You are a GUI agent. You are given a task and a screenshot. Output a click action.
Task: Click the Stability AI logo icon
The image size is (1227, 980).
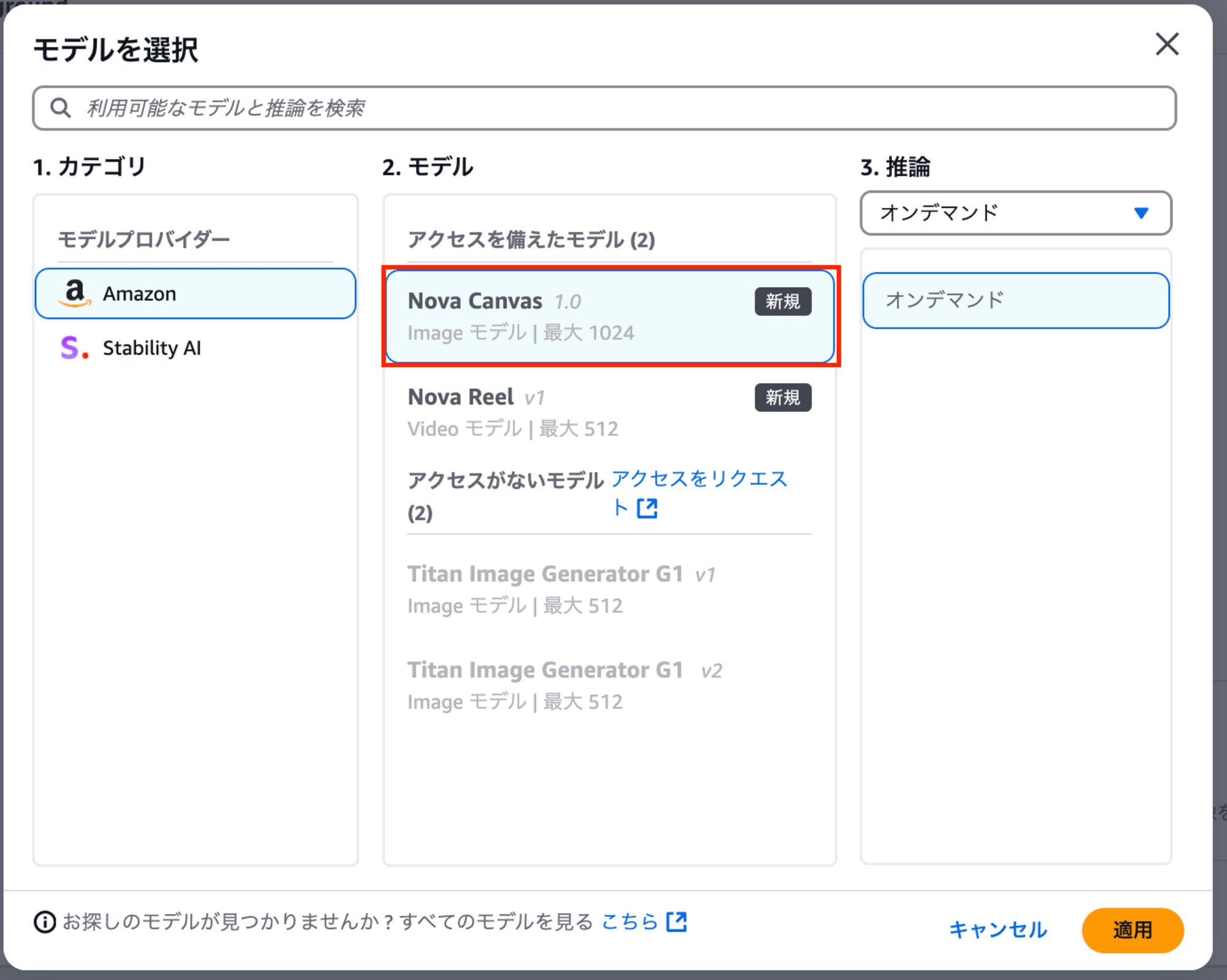click(75, 347)
